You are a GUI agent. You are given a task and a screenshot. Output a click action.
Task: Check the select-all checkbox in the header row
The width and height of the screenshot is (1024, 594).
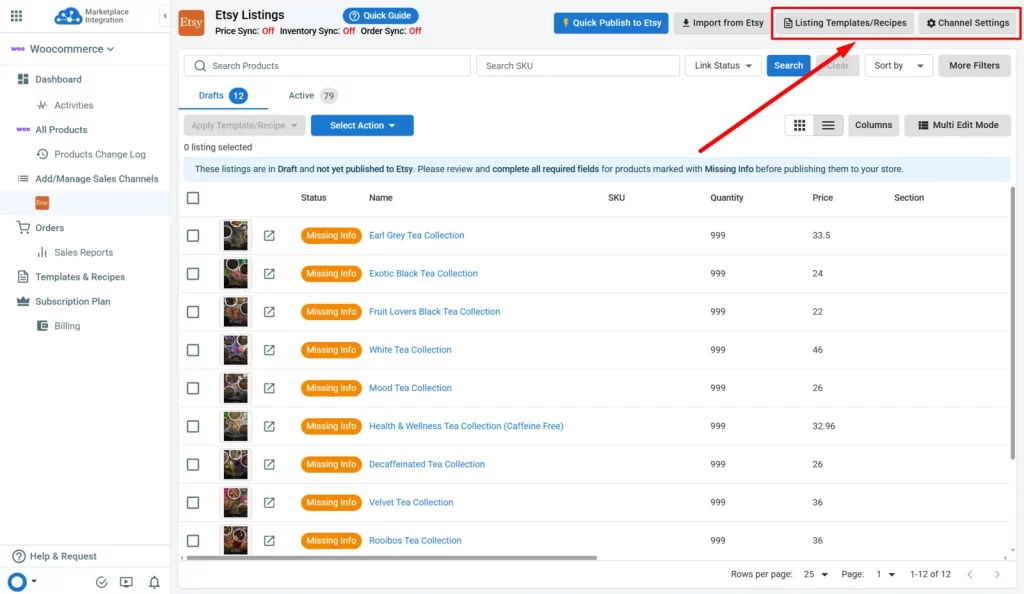click(x=193, y=197)
